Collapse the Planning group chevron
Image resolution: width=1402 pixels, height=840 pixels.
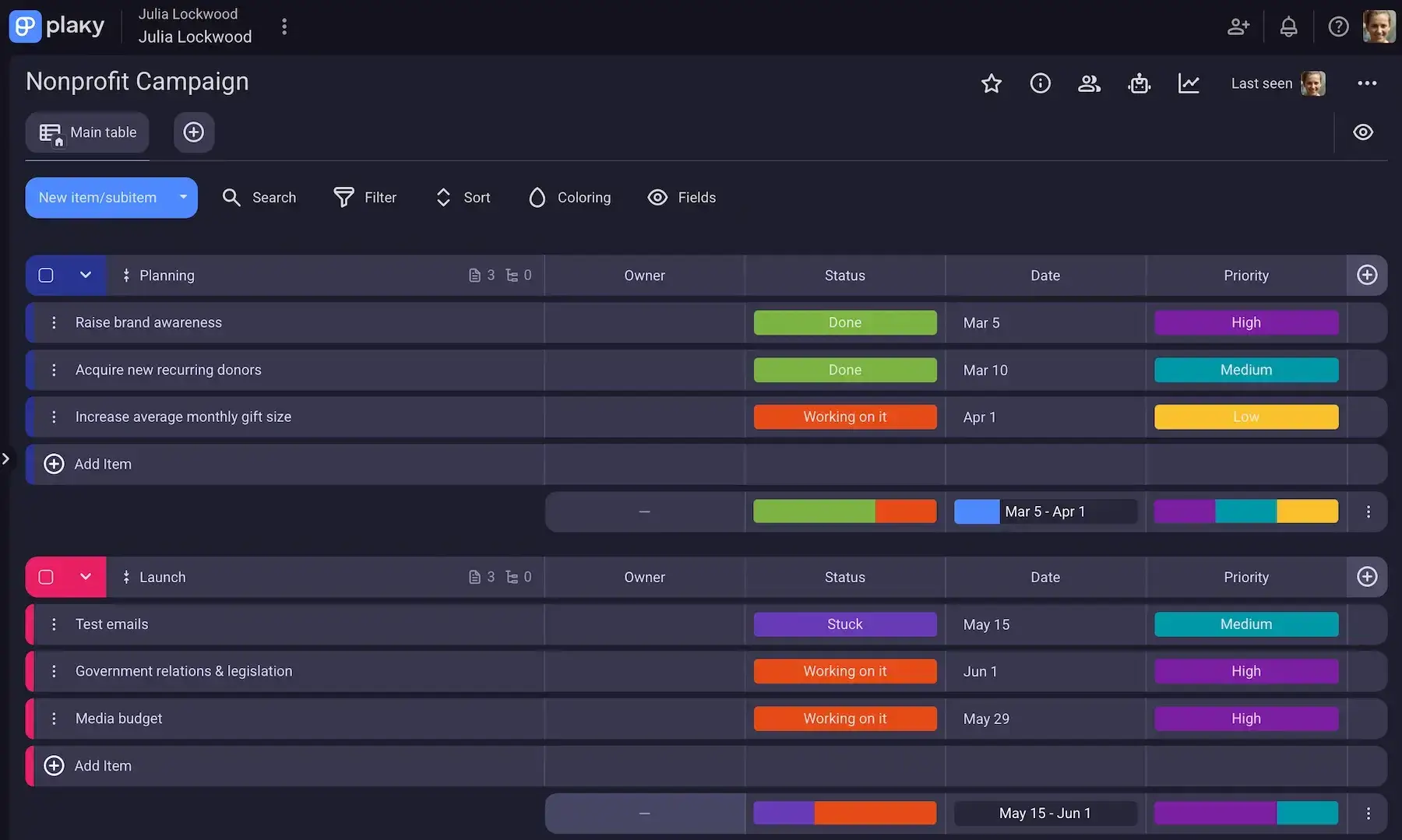pos(86,275)
